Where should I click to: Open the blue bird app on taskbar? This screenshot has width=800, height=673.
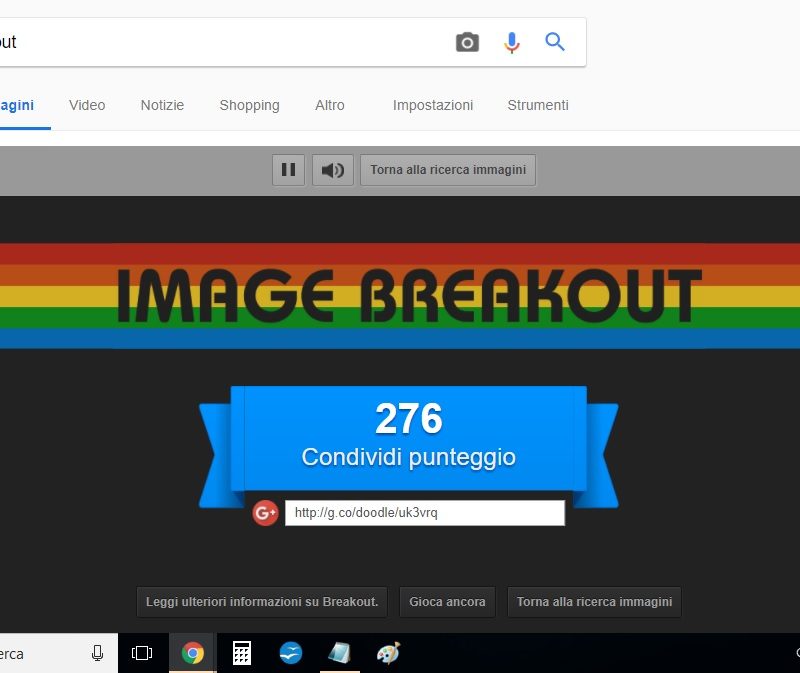tap(291, 653)
